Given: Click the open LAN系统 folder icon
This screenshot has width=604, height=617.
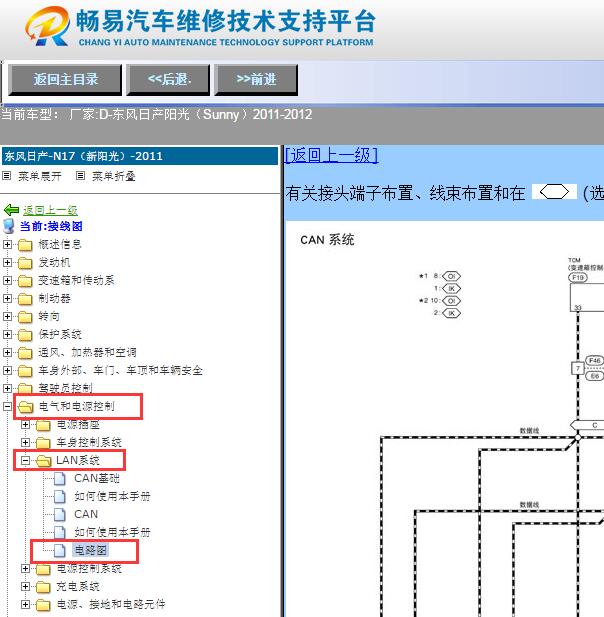Looking at the screenshot, I should [x=44, y=461].
